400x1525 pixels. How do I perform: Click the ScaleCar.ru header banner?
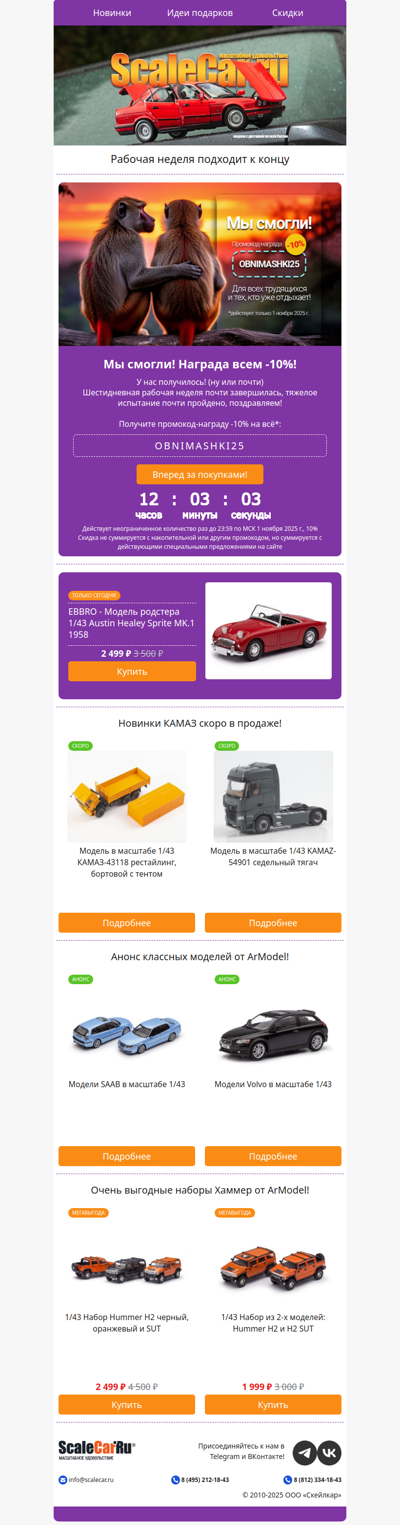point(200,86)
